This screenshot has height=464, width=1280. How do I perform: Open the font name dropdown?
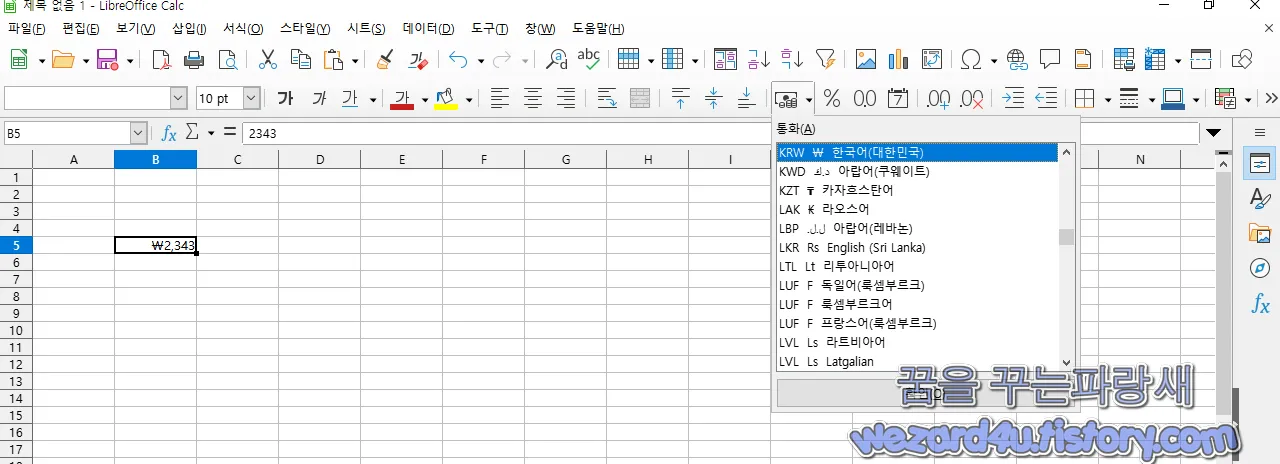pyautogui.click(x=179, y=98)
